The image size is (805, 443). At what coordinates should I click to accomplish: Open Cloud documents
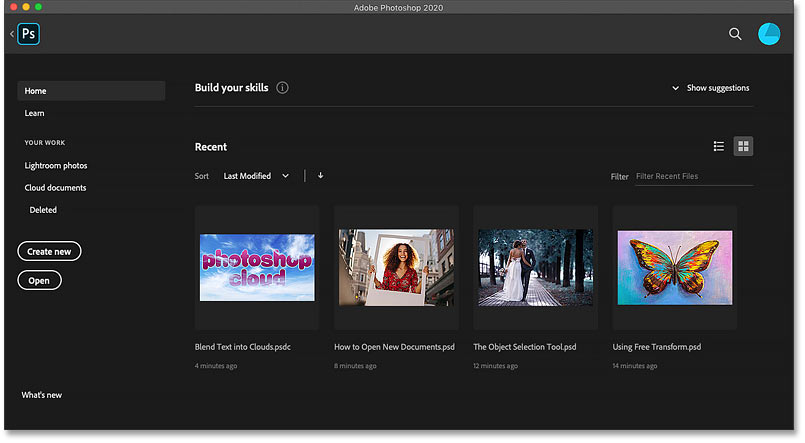click(55, 187)
